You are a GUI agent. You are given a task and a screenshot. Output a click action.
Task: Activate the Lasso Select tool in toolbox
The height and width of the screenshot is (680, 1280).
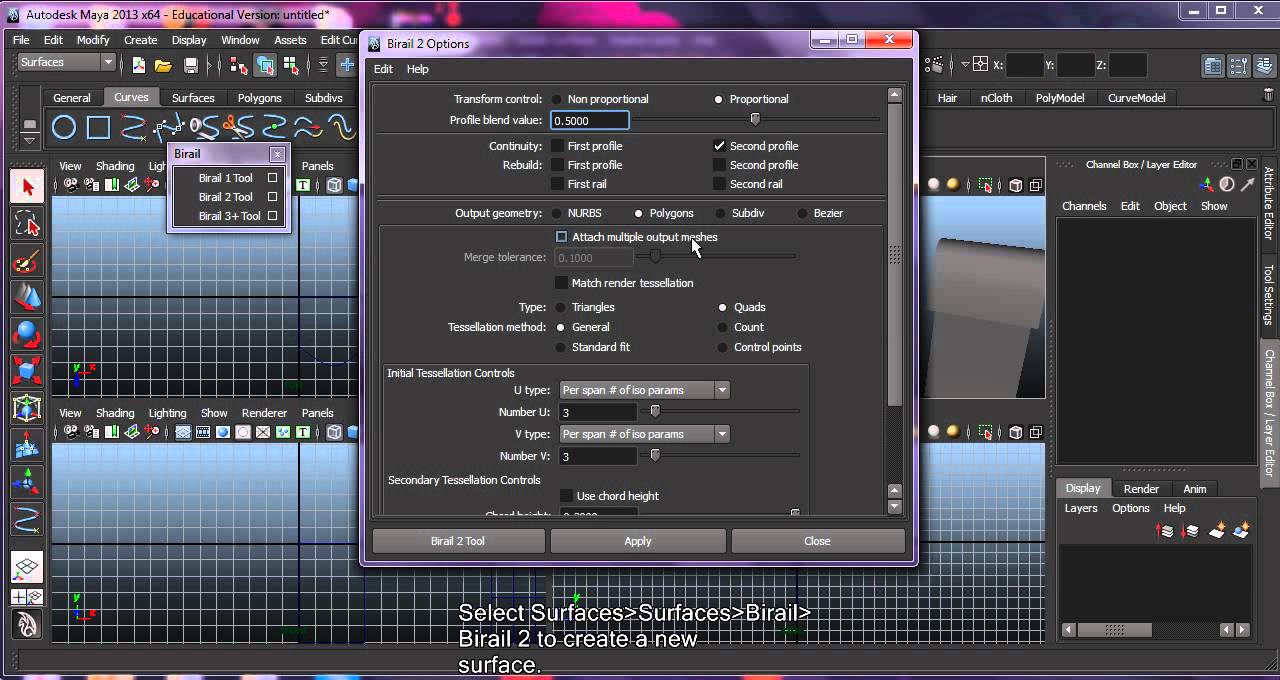coord(27,224)
